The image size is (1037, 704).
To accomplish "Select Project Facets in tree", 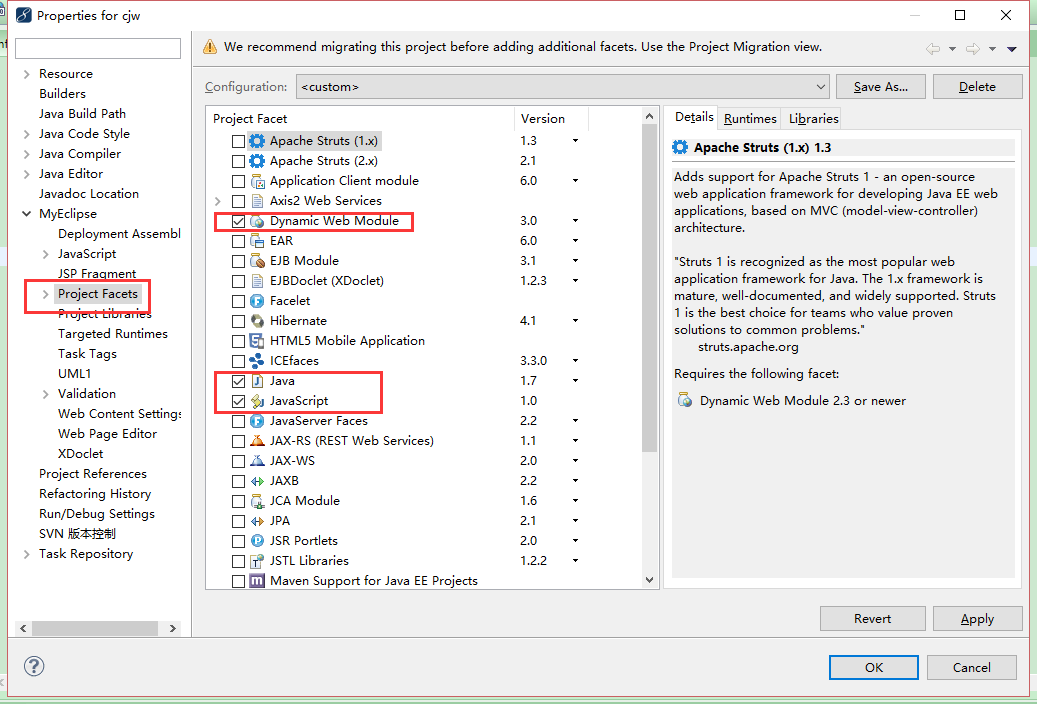I will click(x=98, y=294).
